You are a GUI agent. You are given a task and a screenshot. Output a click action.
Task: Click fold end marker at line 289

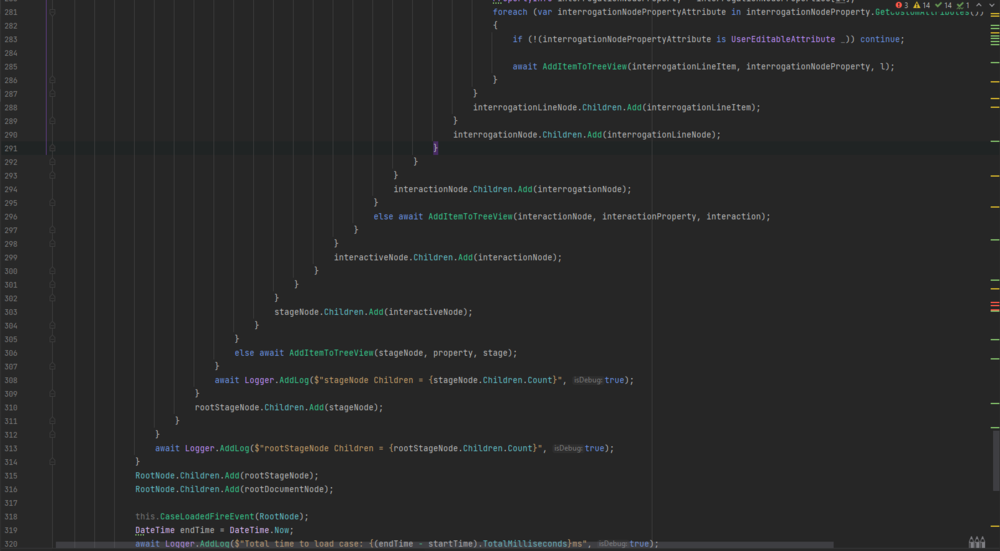click(x=52, y=121)
